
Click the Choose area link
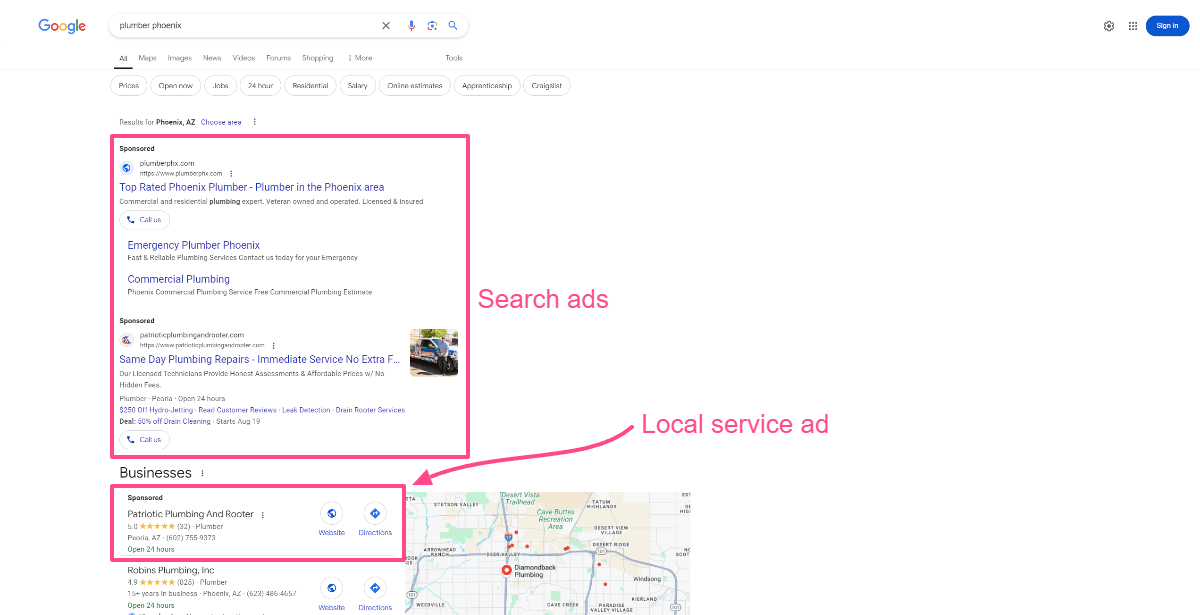click(221, 122)
